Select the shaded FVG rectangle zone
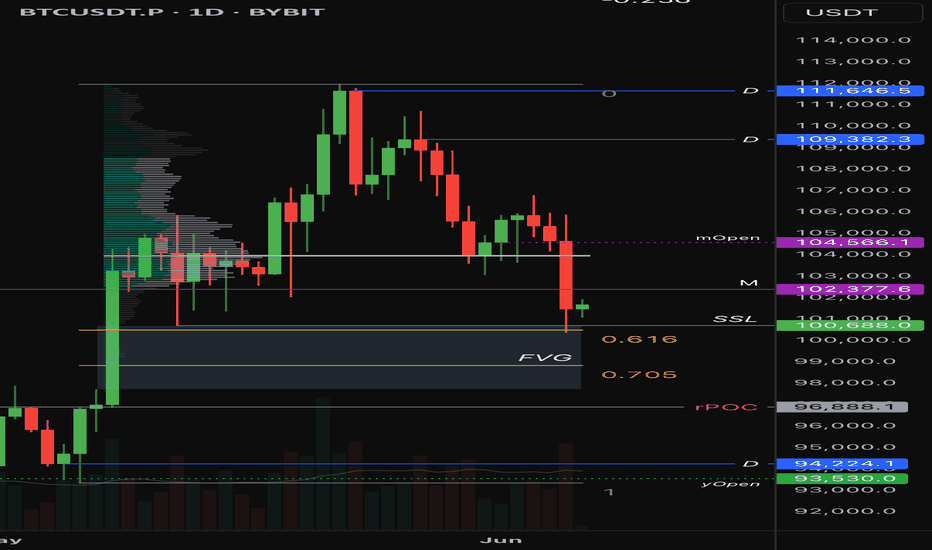Image resolution: width=932 pixels, height=550 pixels. pyautogui.click(x=339, y=359)
